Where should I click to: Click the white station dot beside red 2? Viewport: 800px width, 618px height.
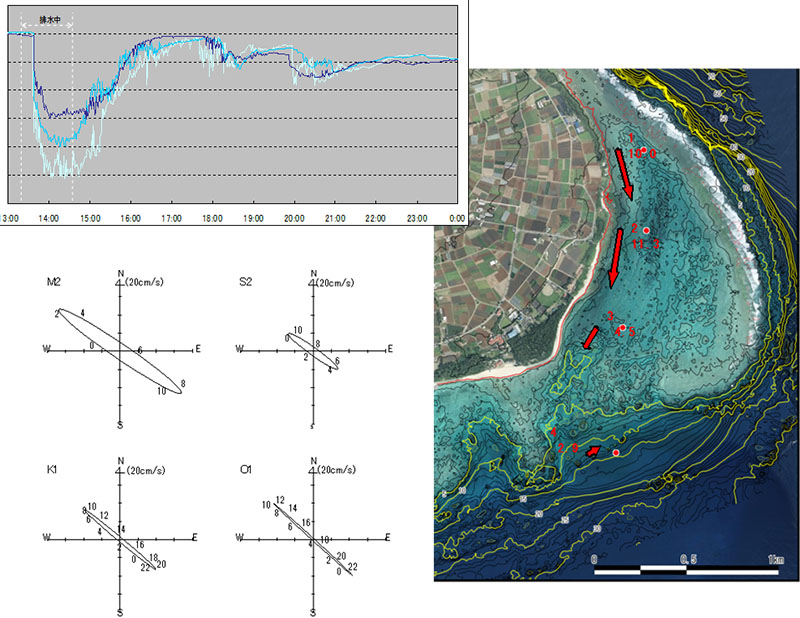(647, 231)
